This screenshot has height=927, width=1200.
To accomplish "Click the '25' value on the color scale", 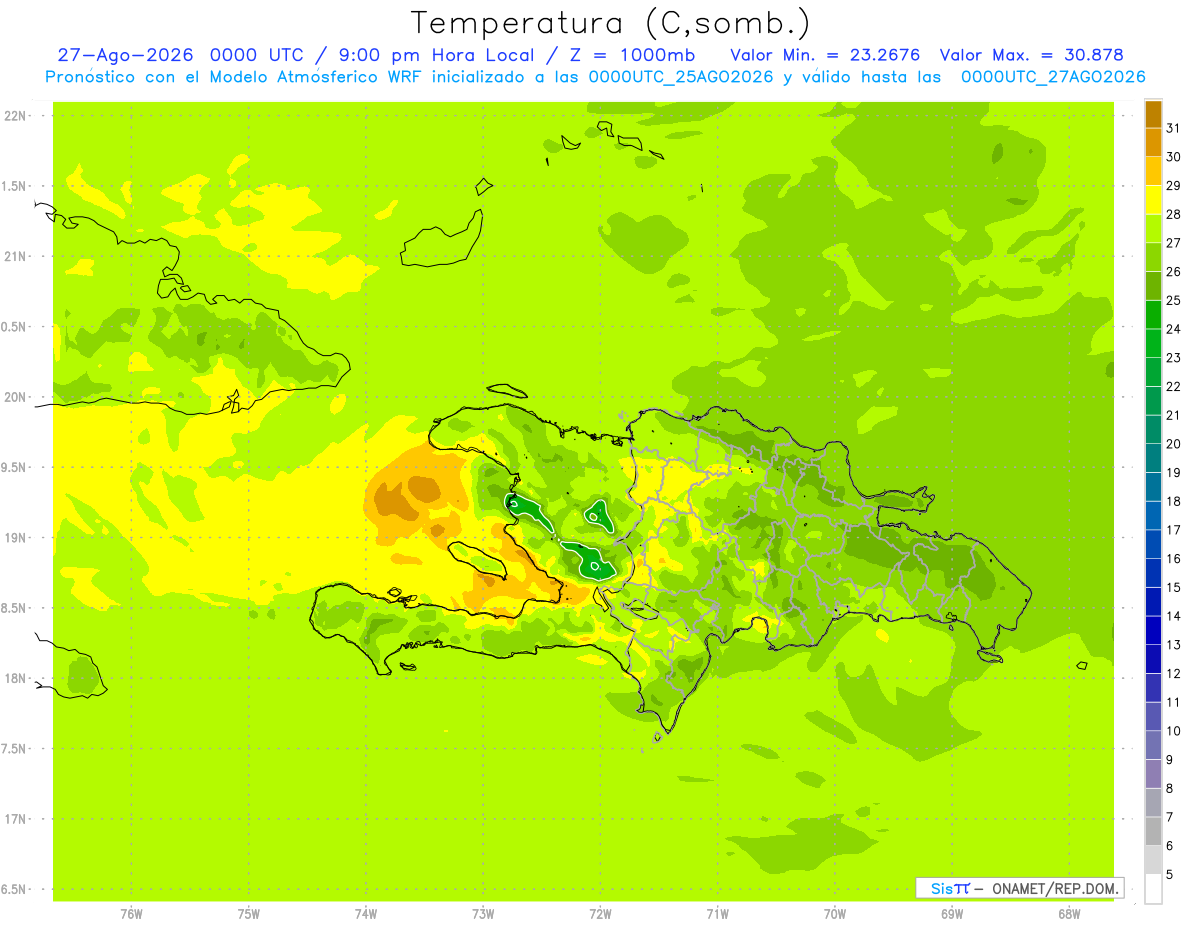I will [1174, 300].
